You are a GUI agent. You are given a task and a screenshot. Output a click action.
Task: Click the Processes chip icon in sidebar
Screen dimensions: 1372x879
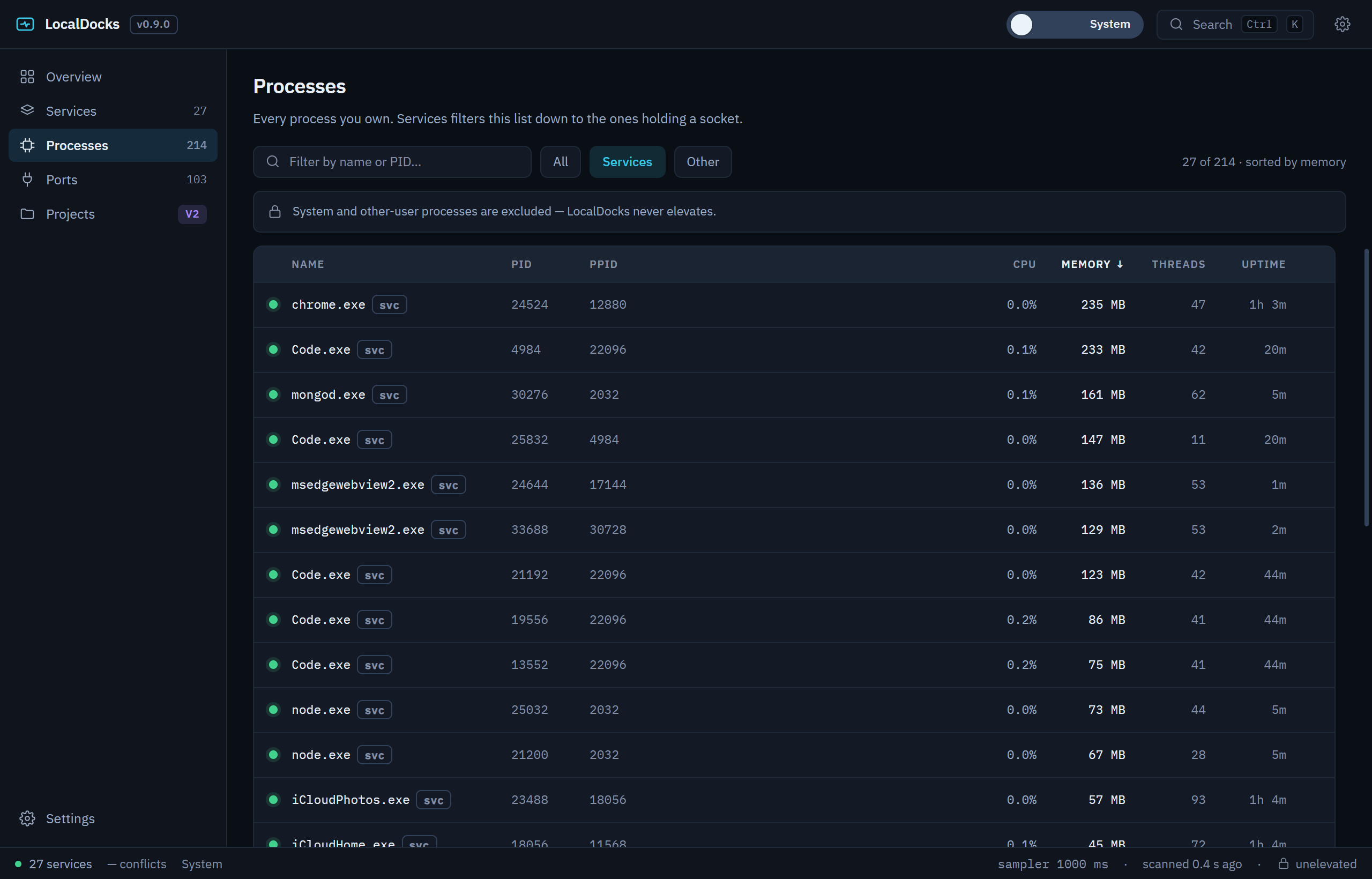(27, 145)
